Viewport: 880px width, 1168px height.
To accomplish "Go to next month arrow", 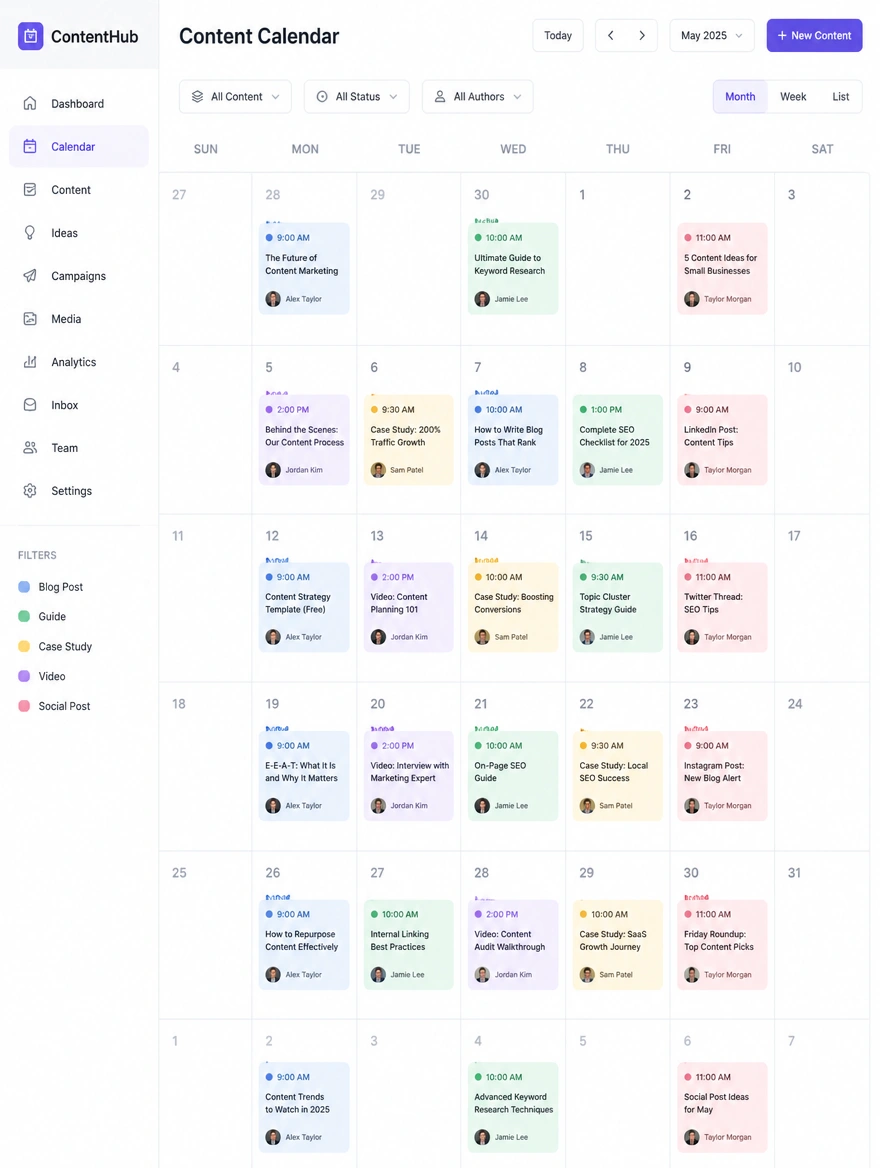I will click(x=642, y=36).
